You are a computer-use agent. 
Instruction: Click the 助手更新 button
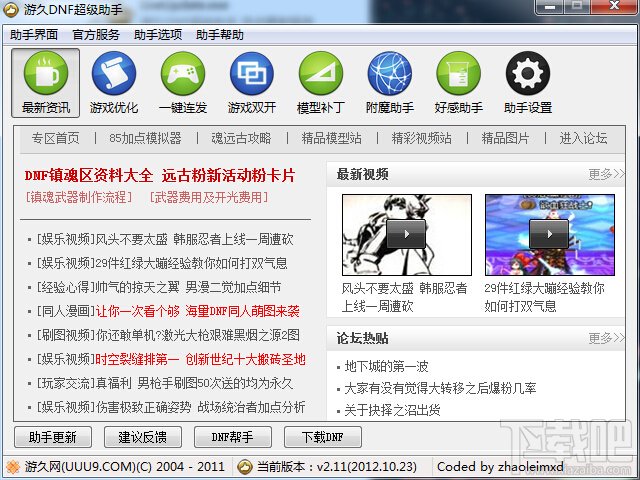coord(53,437)
